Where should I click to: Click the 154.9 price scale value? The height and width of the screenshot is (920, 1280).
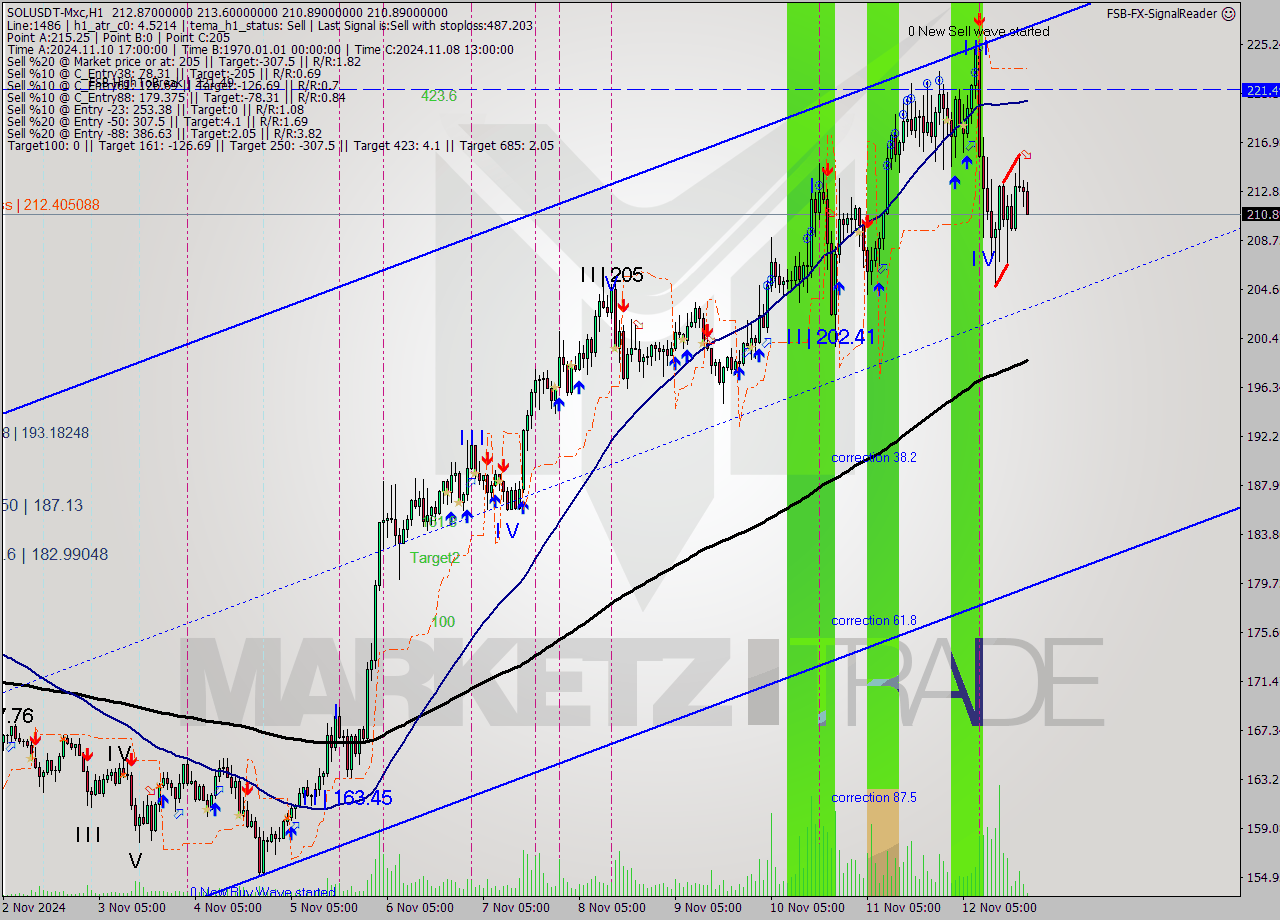coord(1262,878)
